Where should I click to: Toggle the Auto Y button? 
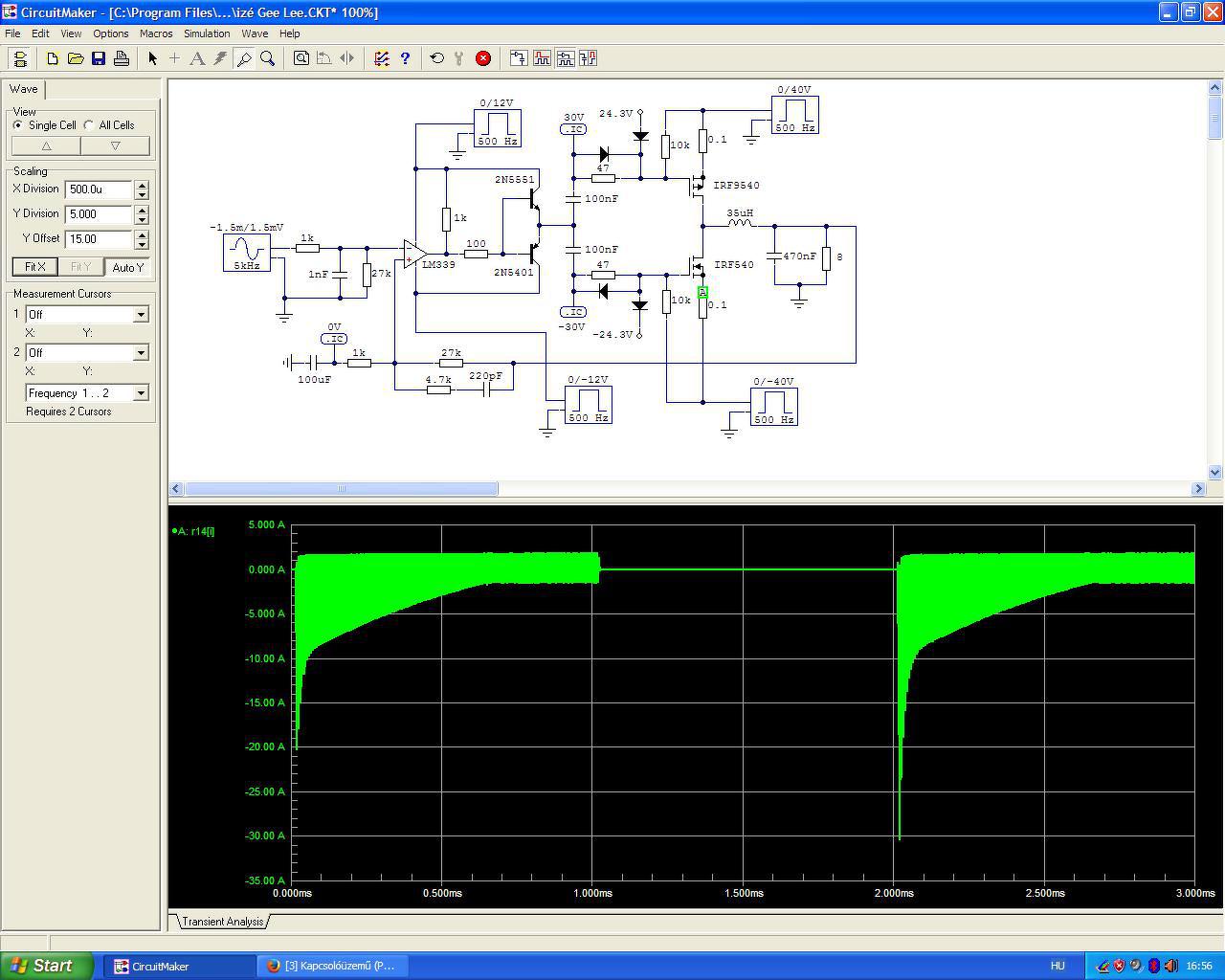pos(128,267)
